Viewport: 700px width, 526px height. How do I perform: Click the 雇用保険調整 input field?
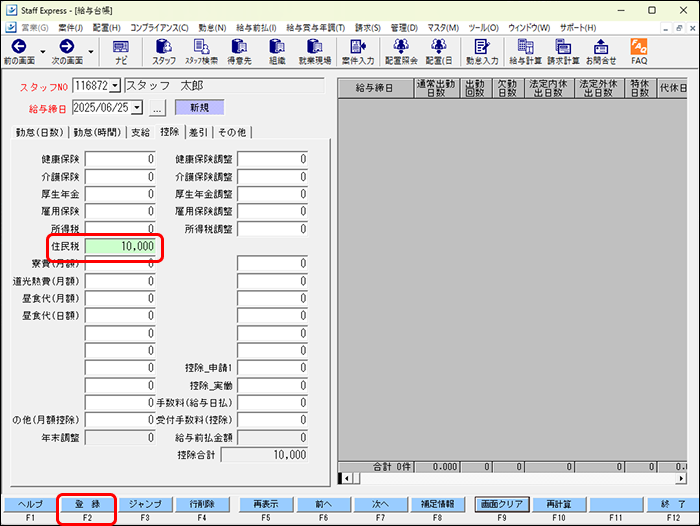(x=272, y=212)
